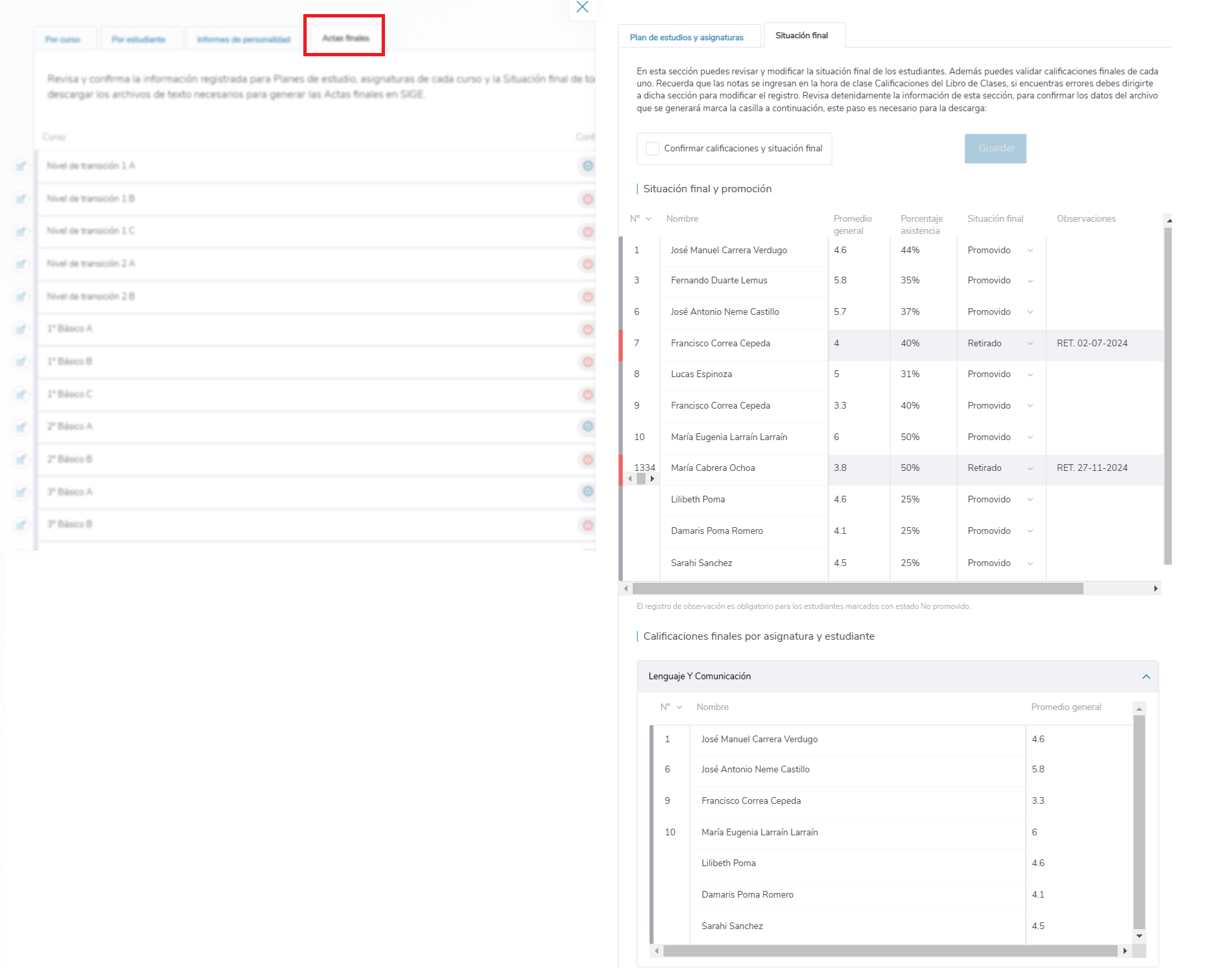Image resolution: width=1232 pixels, height=974 pixels.
Task: Select the 2° Básico A course row
Action: [x=315, y=427]
